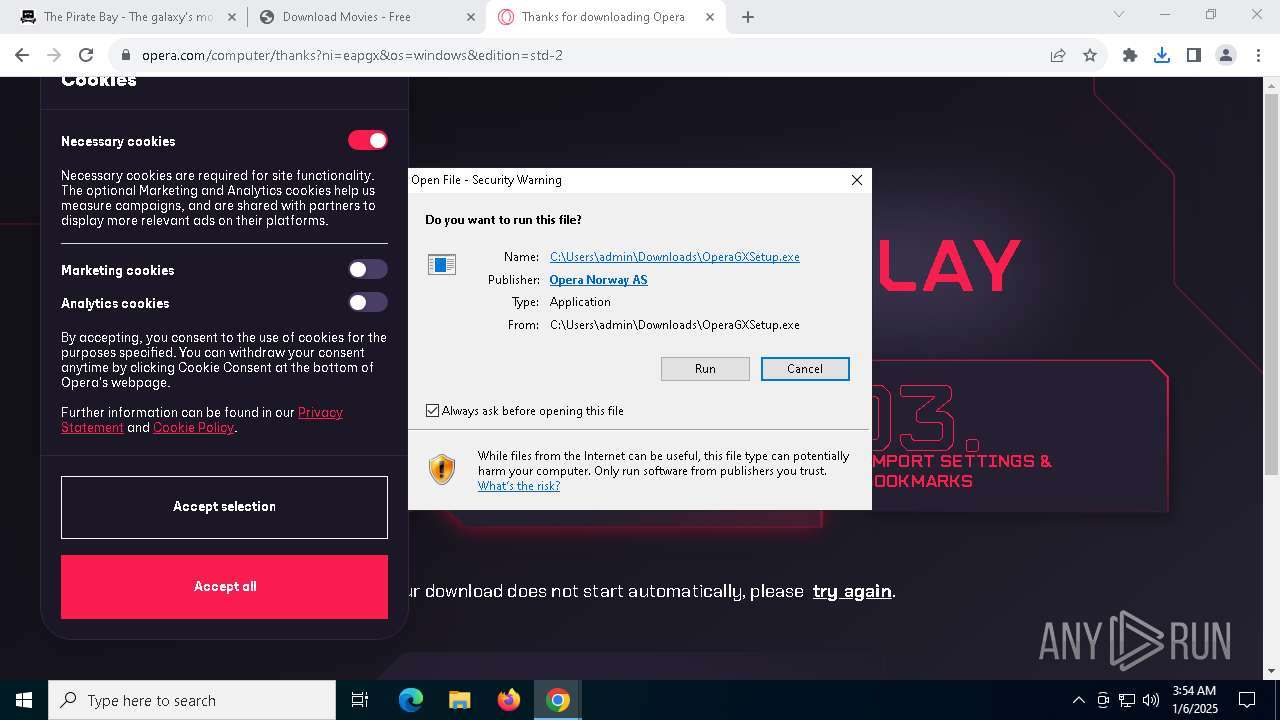Launch Microsoft Edge from taskbar
This screenshot has height=720, width=1280.
[411, 700]
